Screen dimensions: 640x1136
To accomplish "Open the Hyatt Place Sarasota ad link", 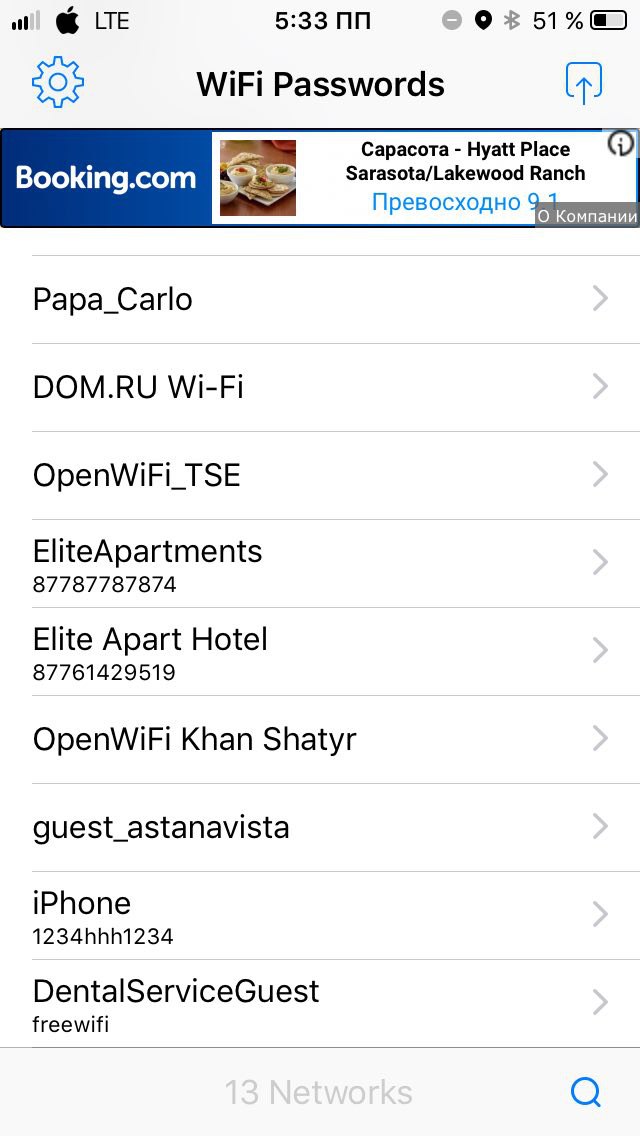I will click(465, 162).
